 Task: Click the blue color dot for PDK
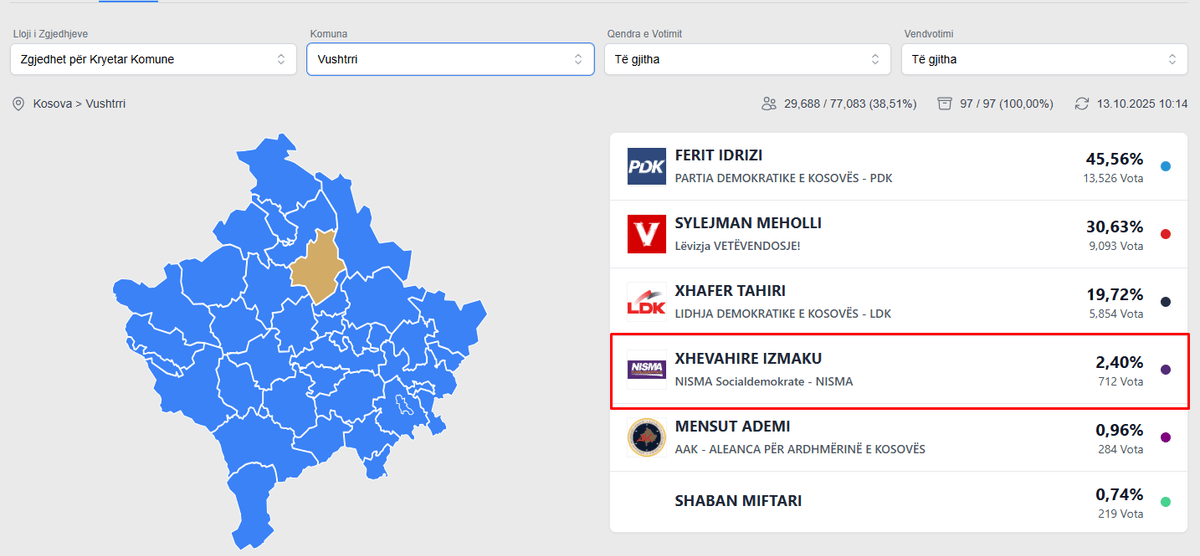[1165, 167]
